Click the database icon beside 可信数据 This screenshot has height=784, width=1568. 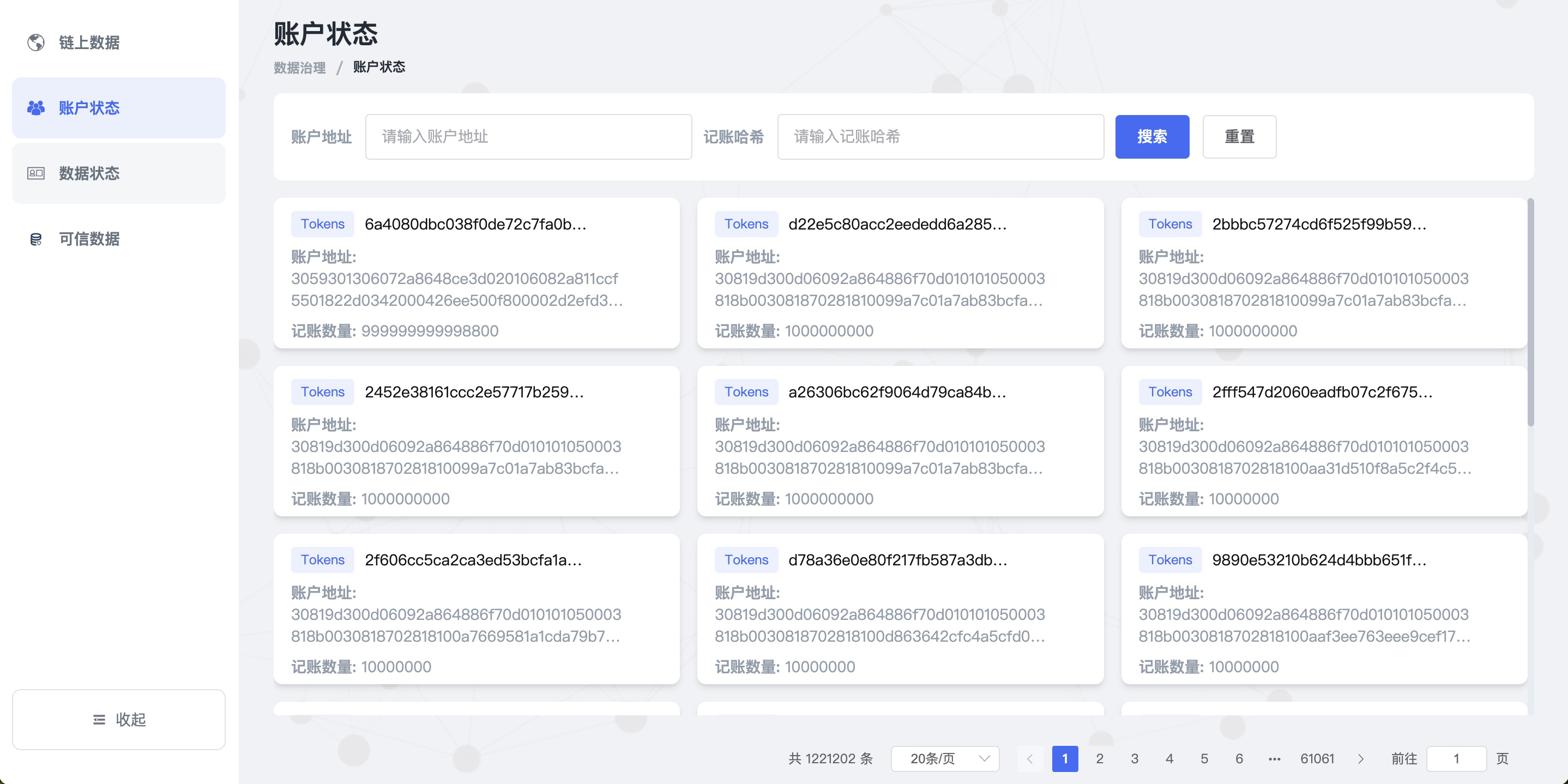[36, 239]
